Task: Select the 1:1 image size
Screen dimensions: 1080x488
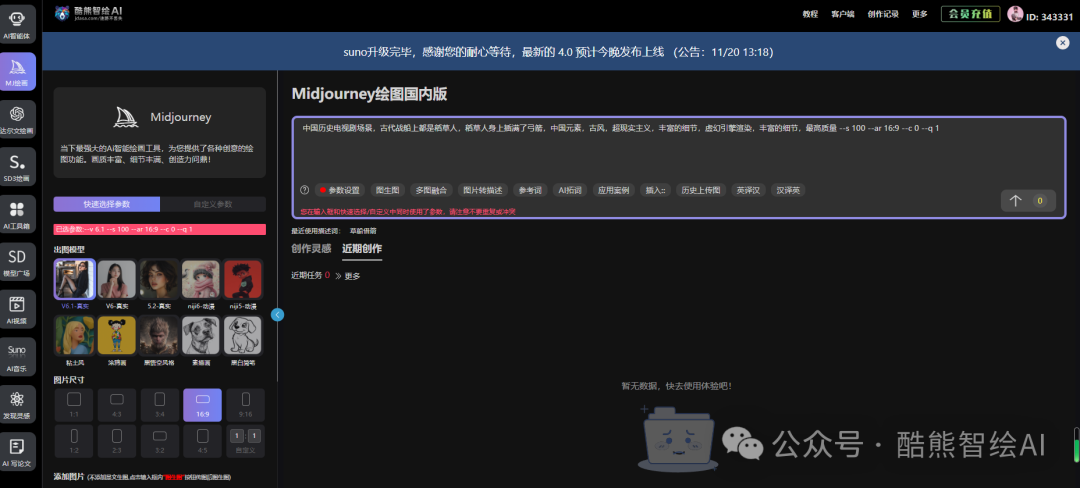Action: (74, 405)
